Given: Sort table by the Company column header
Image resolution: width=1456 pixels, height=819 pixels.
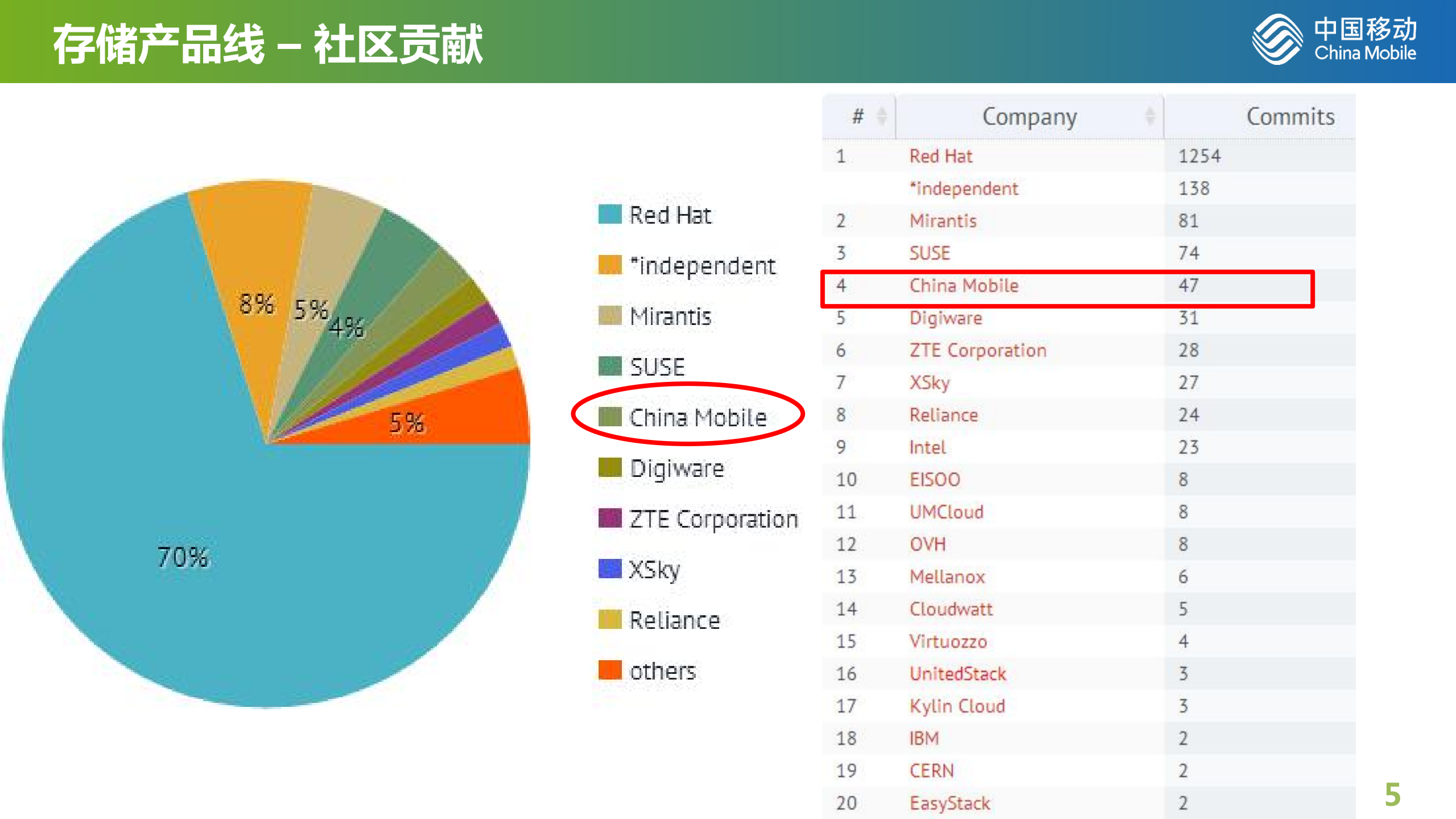Looking at the screenshot, I should [1029, 117].
